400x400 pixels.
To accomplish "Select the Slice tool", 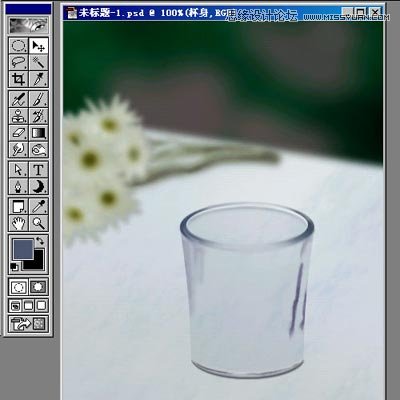I will 38,79.
